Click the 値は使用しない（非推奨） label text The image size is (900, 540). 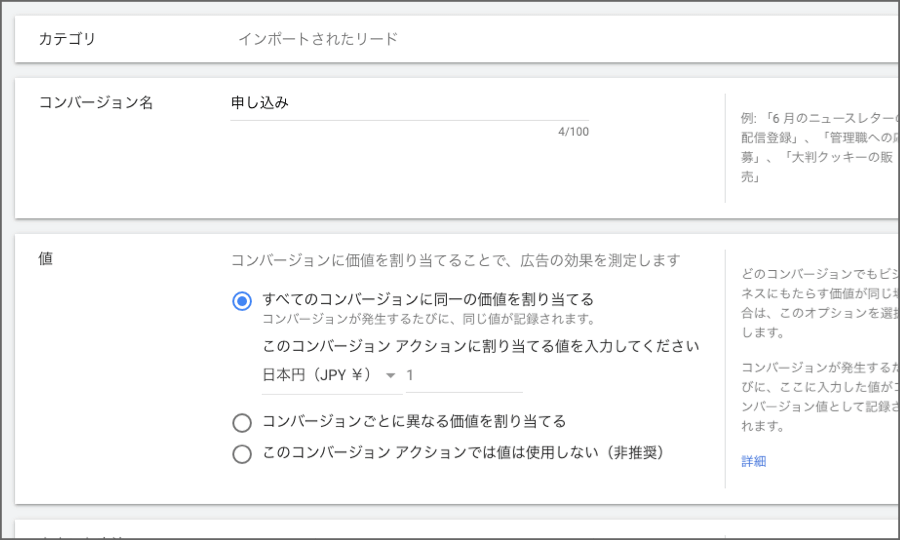click(x=462, y=453)
